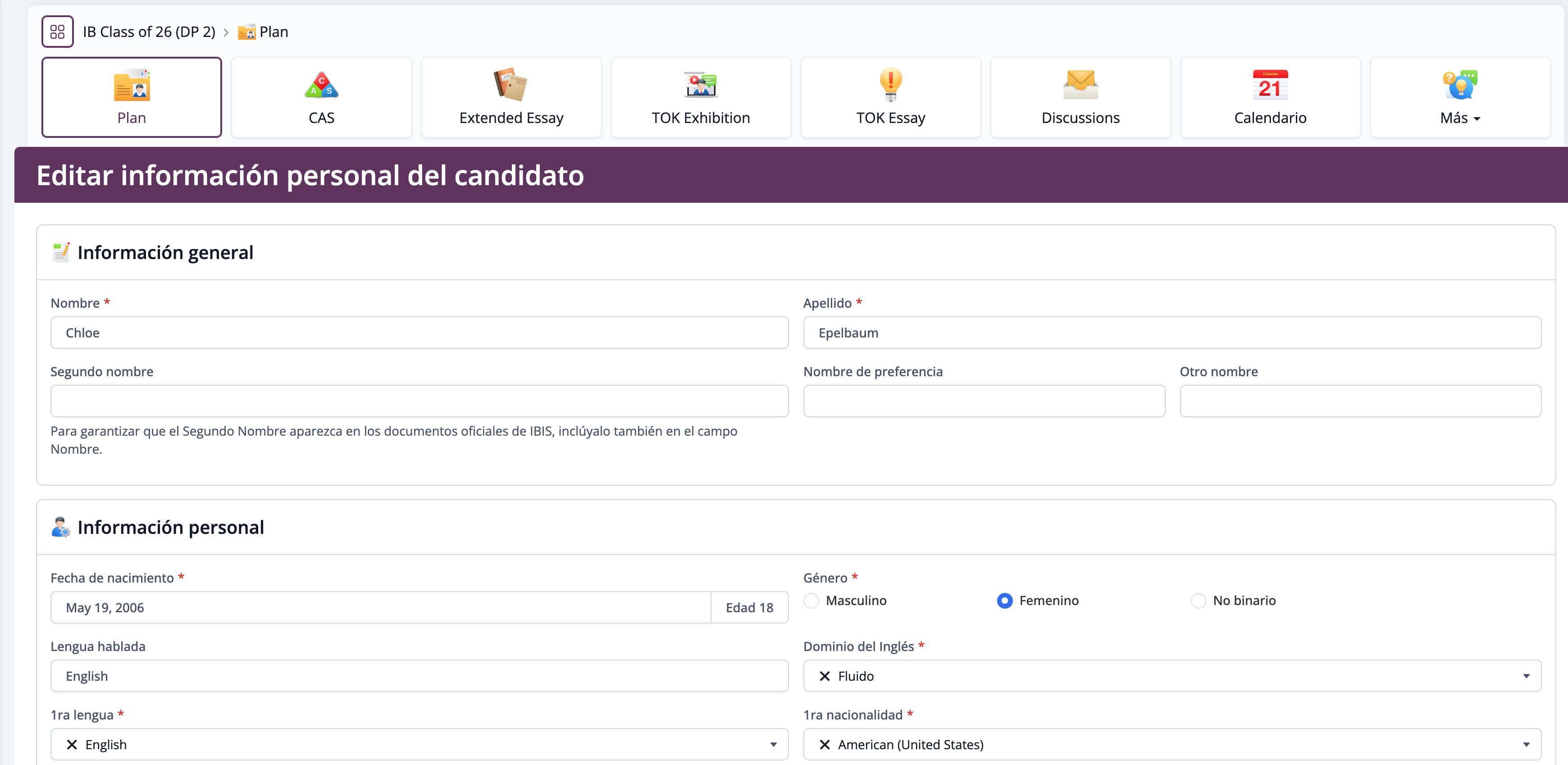This screenshot has width=1568, height=765.
Task: Click IB Class of 26 breadcrumb link
Action: (x=149, y=32)
